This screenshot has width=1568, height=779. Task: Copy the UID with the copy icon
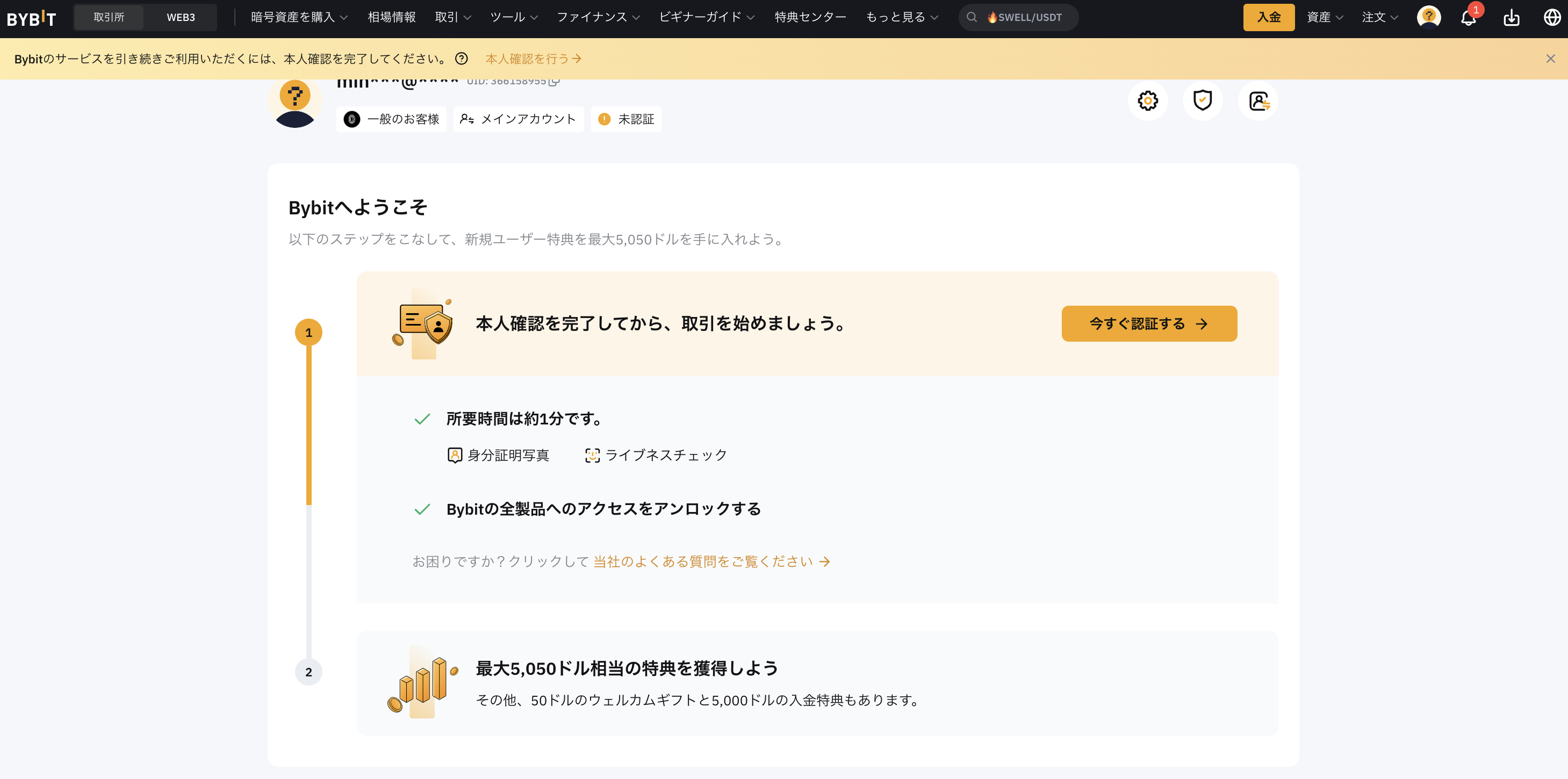pos(553,82)
